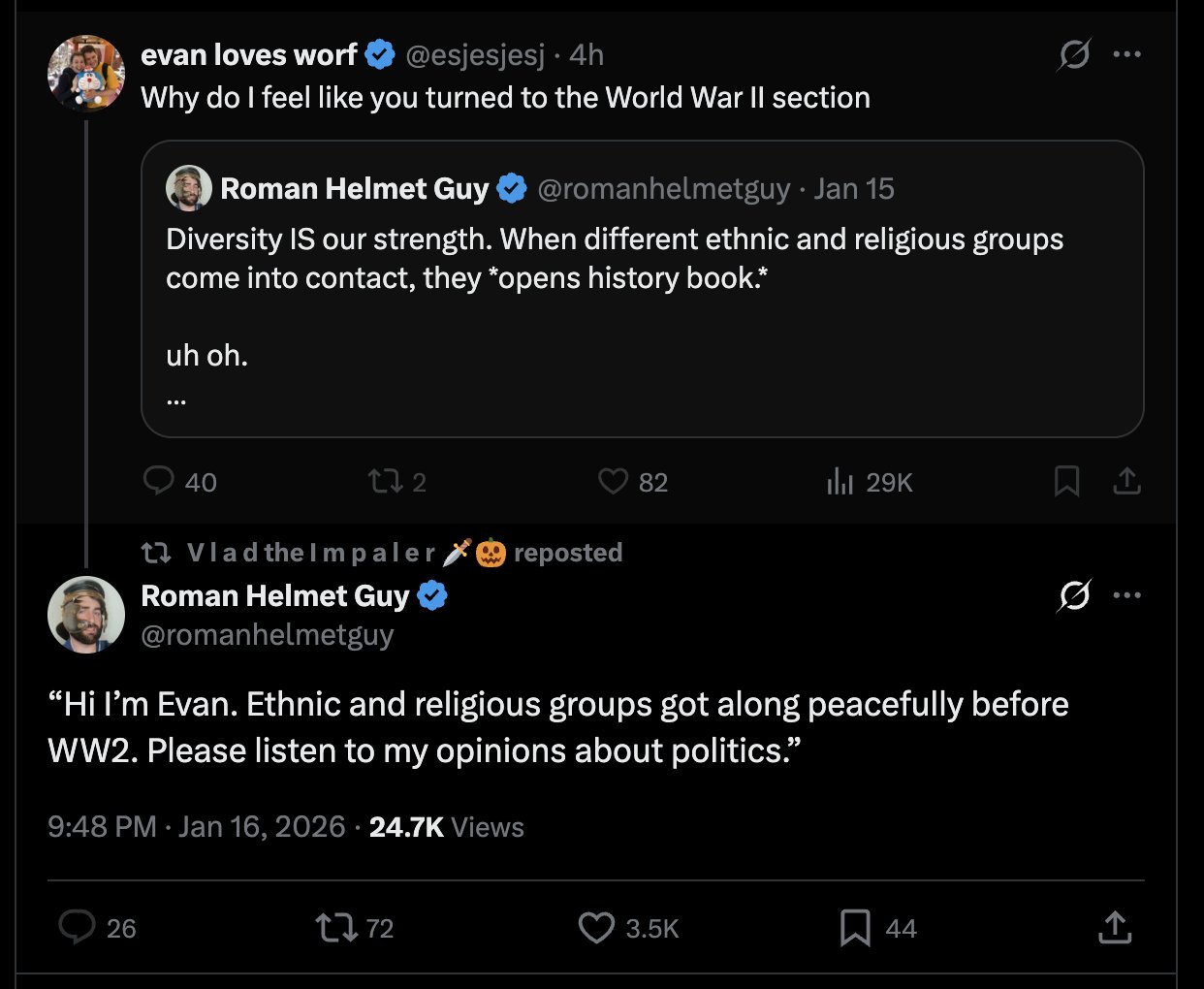Open more options on Roman Helmet Guy's post
This screenshot has height=989, width=1204.
coord(1126,595)
